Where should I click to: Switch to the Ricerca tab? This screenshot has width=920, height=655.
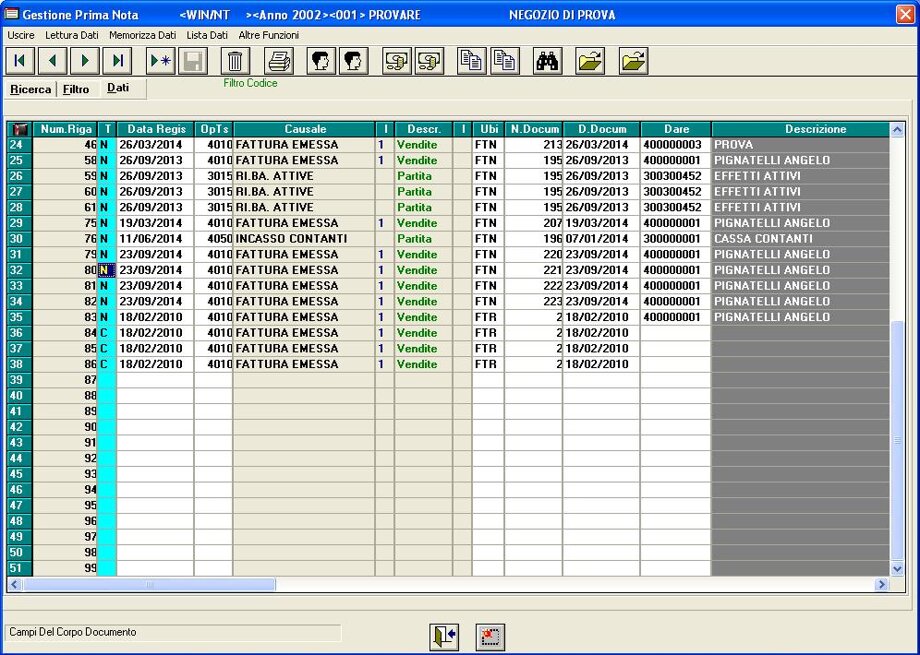coord(30,89)
